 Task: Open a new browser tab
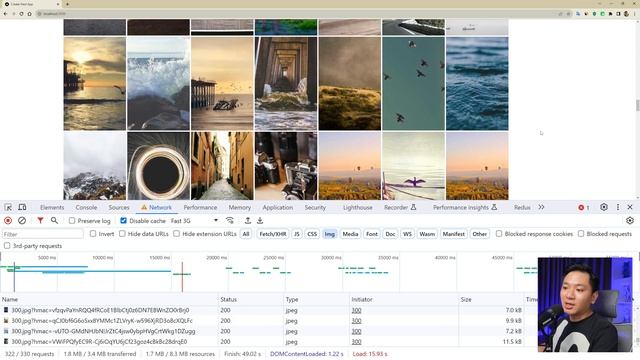click(x=67, y=4)
